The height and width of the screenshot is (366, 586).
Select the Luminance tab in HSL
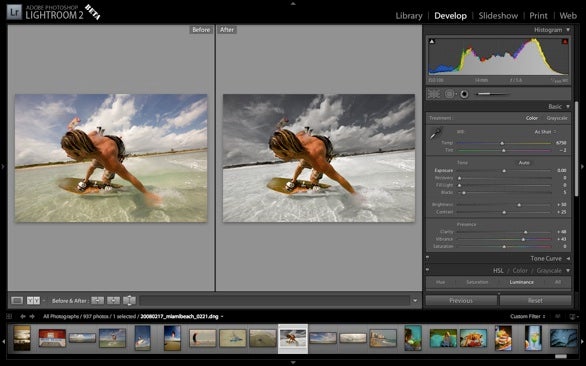[x=521, y=282]
